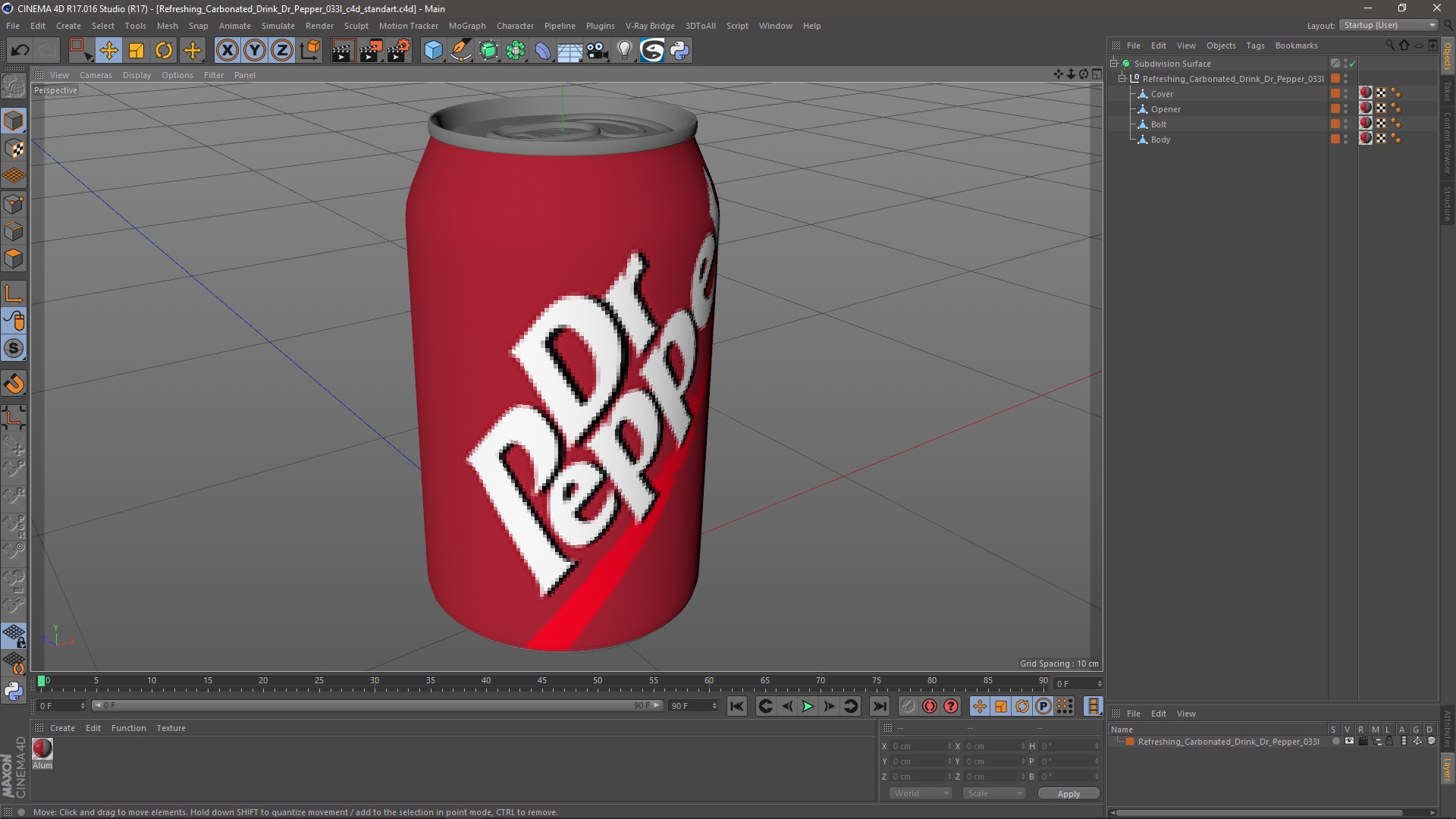Screen dimensions: 1456x819
Task: Toggle Autokeying button
Action: (929, 707)
